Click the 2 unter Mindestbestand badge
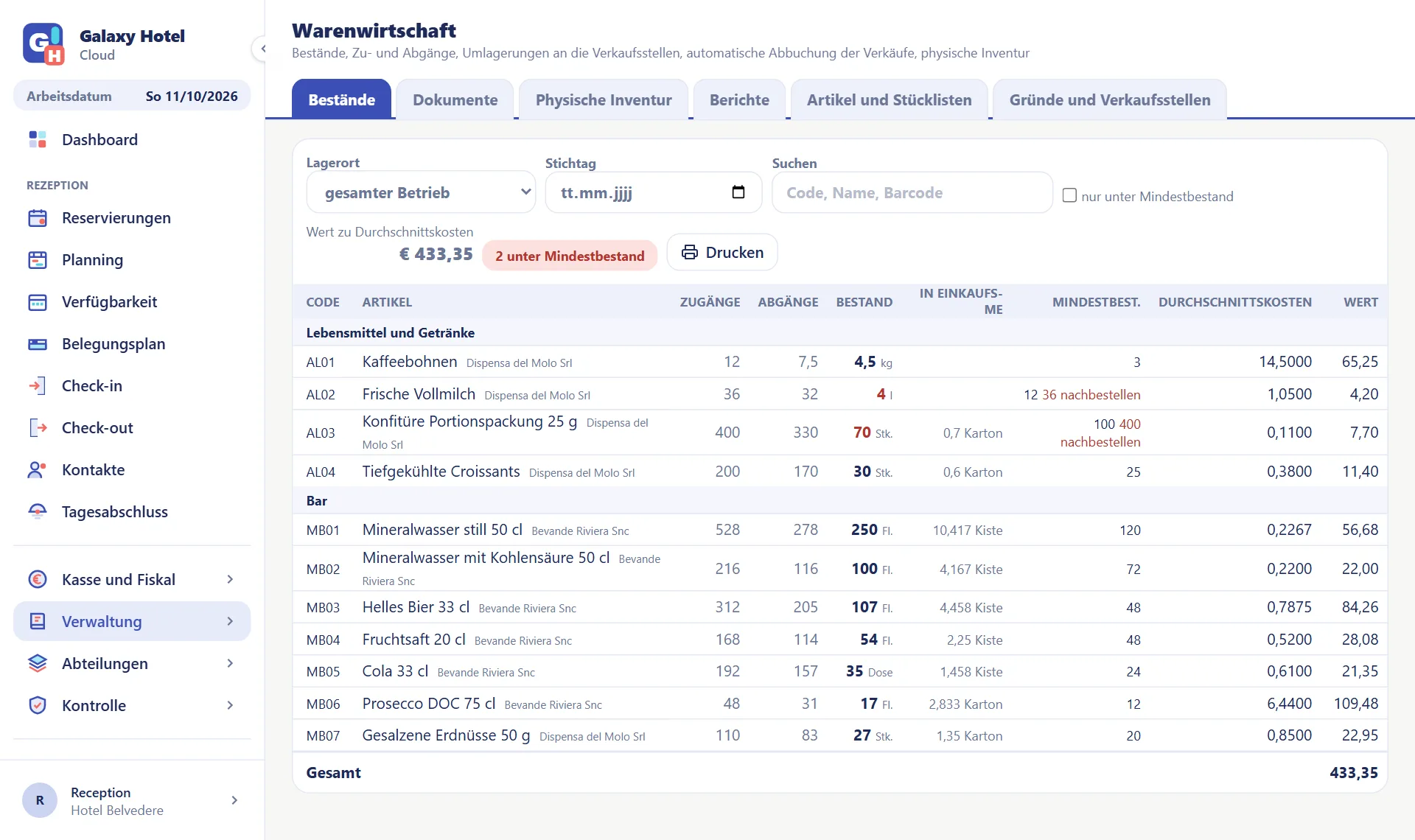 point(570,256)
